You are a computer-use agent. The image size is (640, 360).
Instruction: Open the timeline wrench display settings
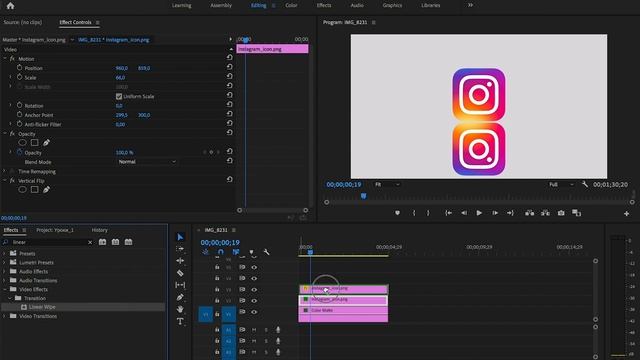pos(267,252)
